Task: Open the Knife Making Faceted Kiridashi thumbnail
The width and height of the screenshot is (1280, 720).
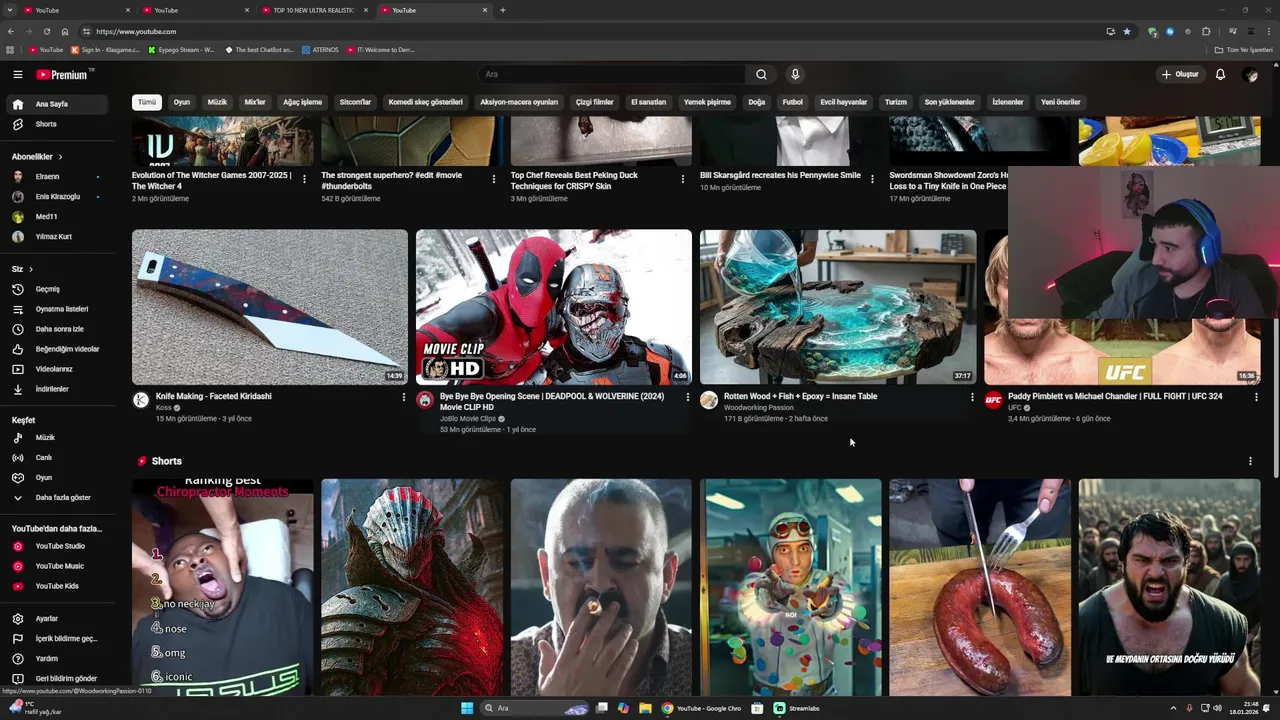Action: pyautogui.click(x=270, y=307)
